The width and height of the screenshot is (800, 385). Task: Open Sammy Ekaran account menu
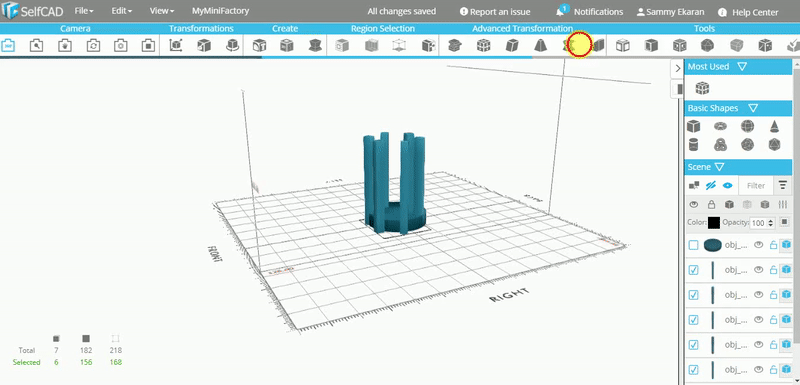pos(671,12)
